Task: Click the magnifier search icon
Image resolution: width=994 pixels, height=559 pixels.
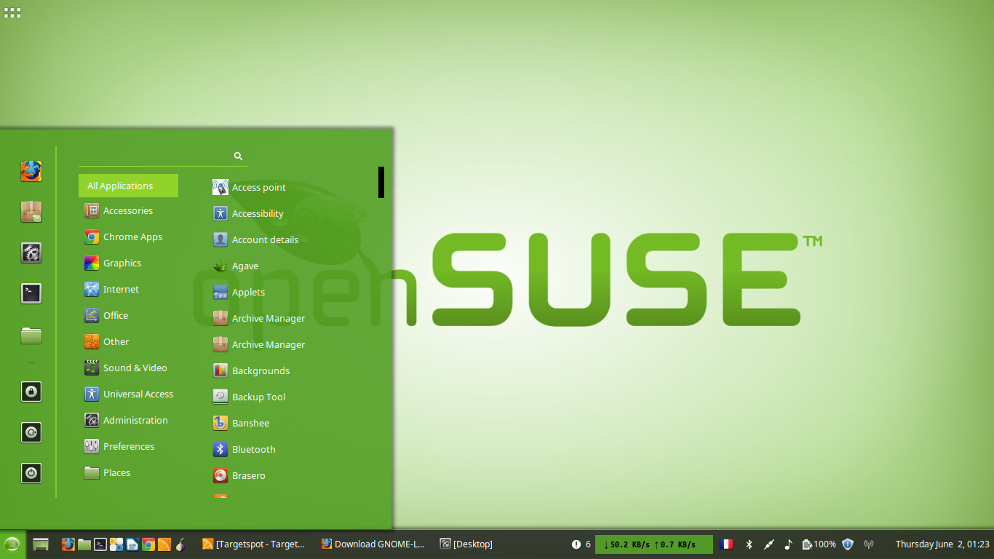Action: pos(238,156)
